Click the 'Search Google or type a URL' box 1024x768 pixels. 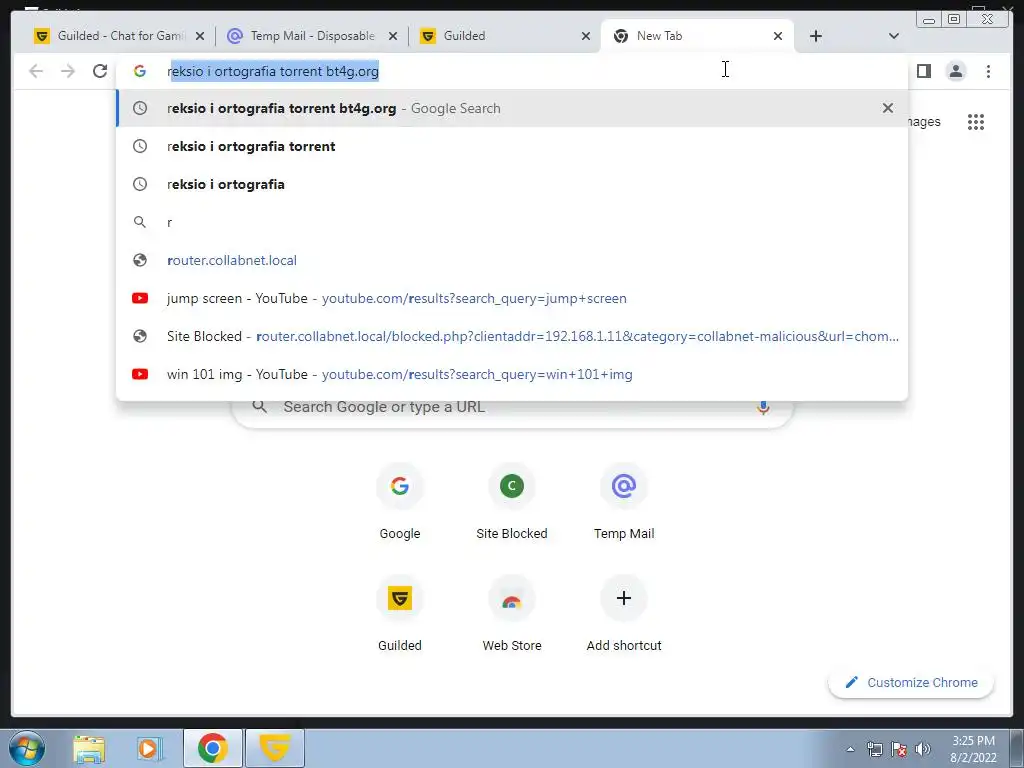click(513, 407)
